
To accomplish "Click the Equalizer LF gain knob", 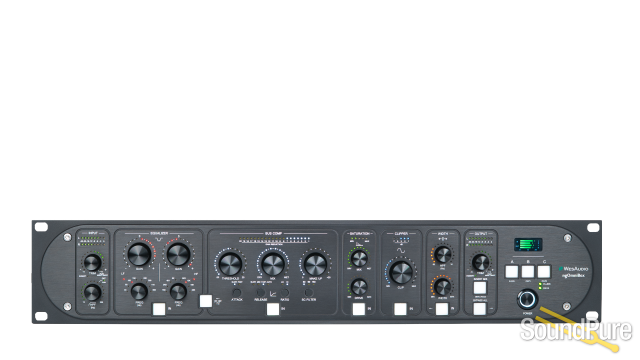I will pos(139,254).
